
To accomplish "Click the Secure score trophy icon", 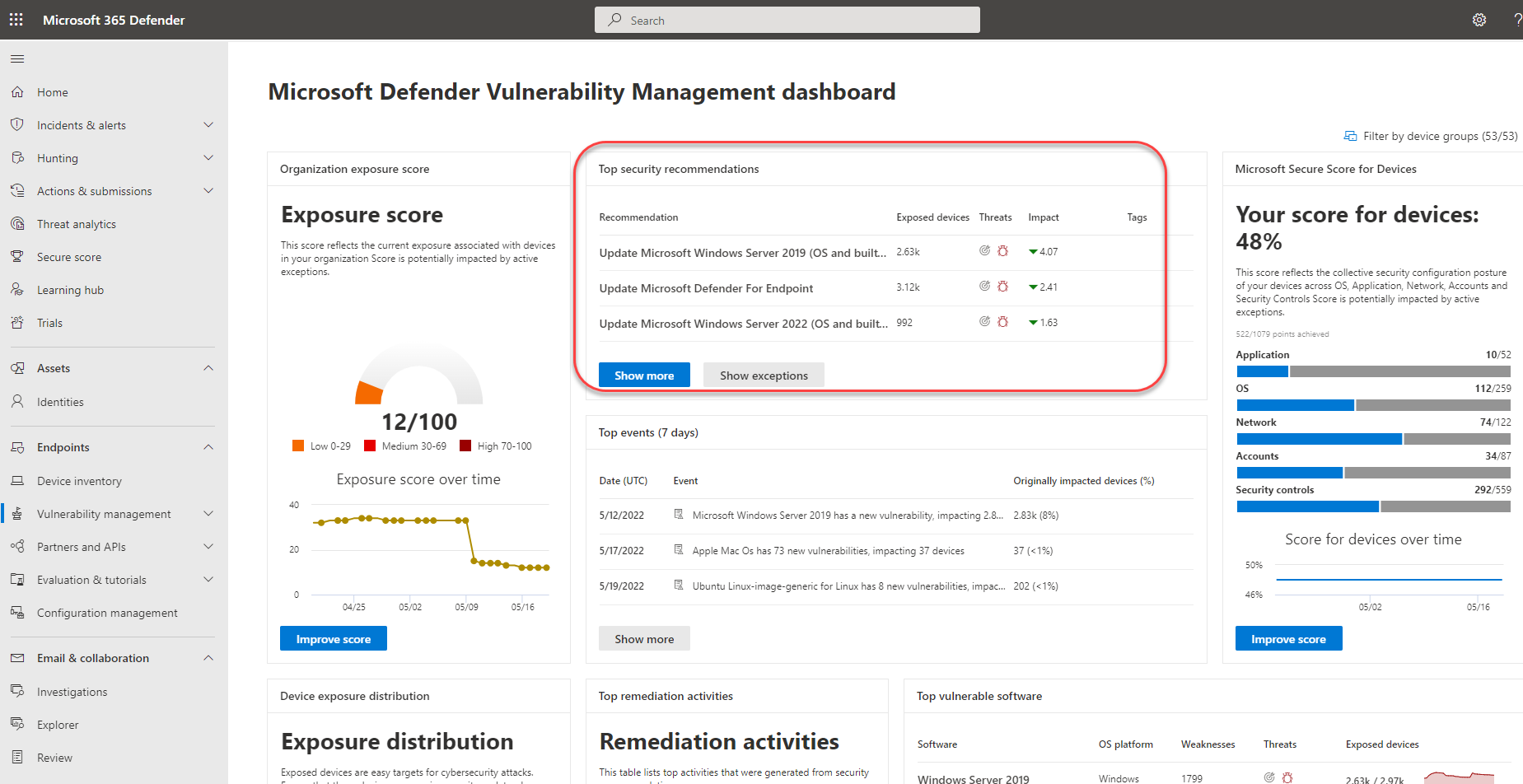I will point(17,256).
